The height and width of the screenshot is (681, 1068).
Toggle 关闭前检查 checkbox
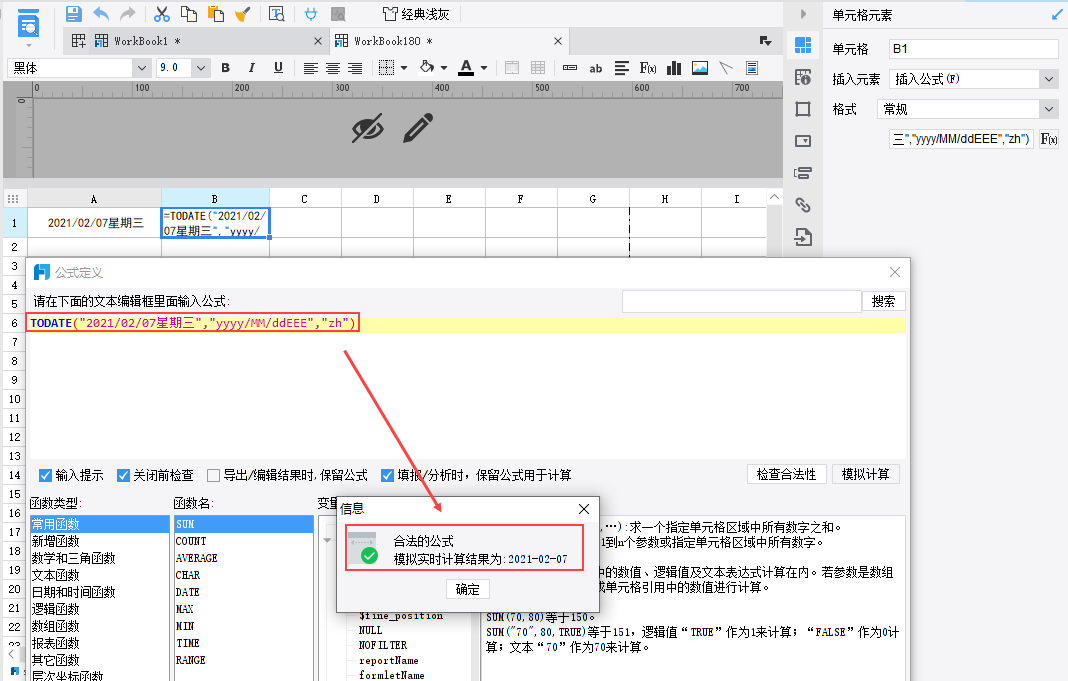pyautogui.click(x=123, y=475)
